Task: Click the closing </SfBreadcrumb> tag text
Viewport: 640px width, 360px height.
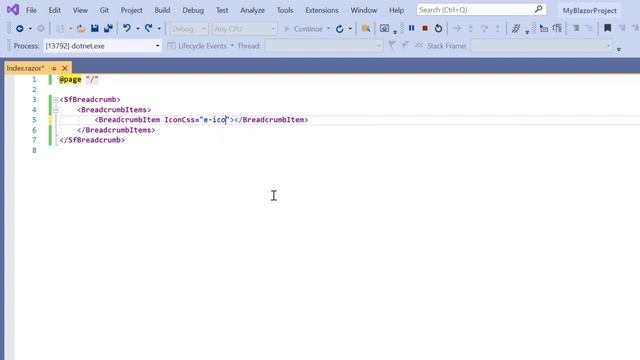Action: [x=92, y=140]
